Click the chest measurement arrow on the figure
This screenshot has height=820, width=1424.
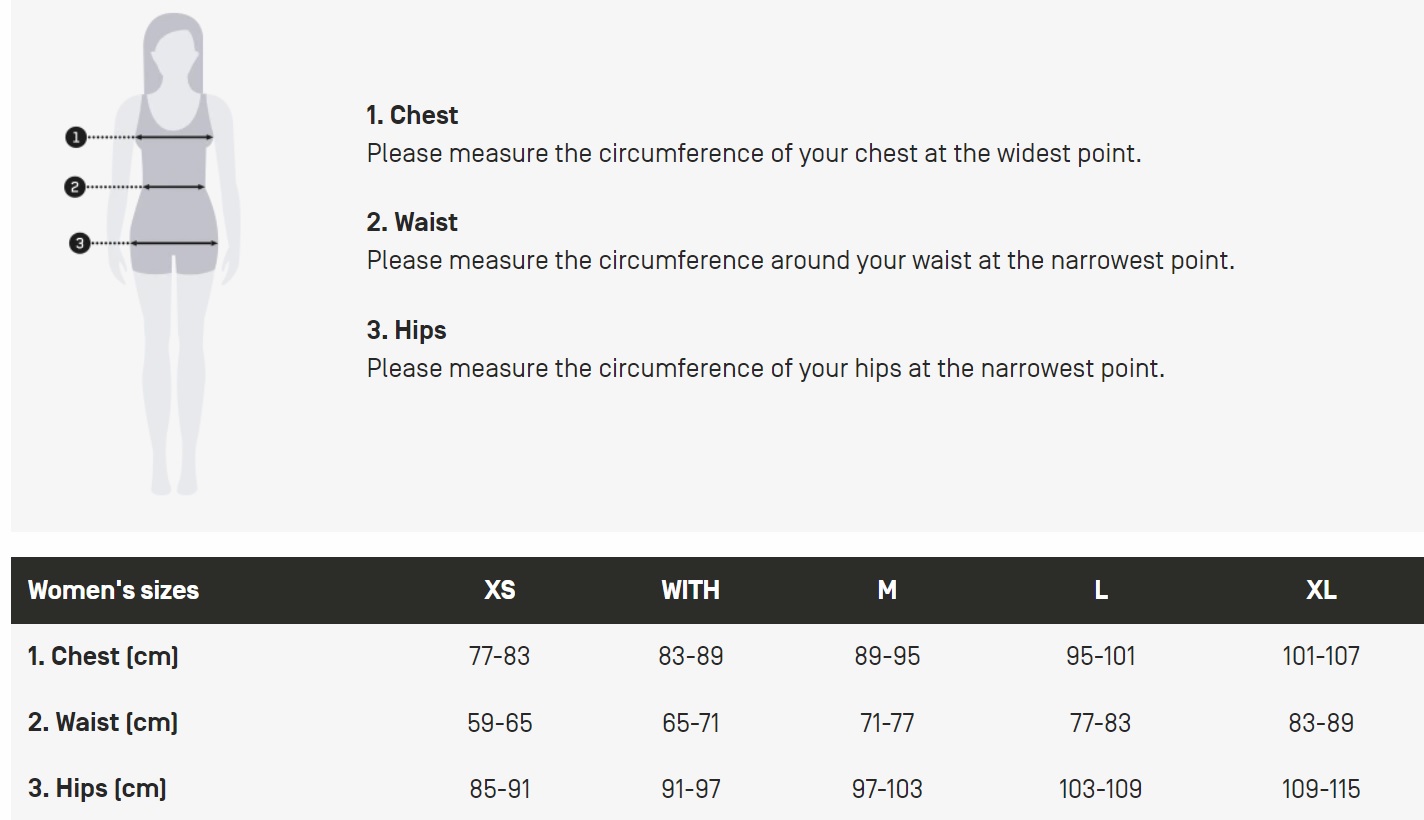(174, 137)
